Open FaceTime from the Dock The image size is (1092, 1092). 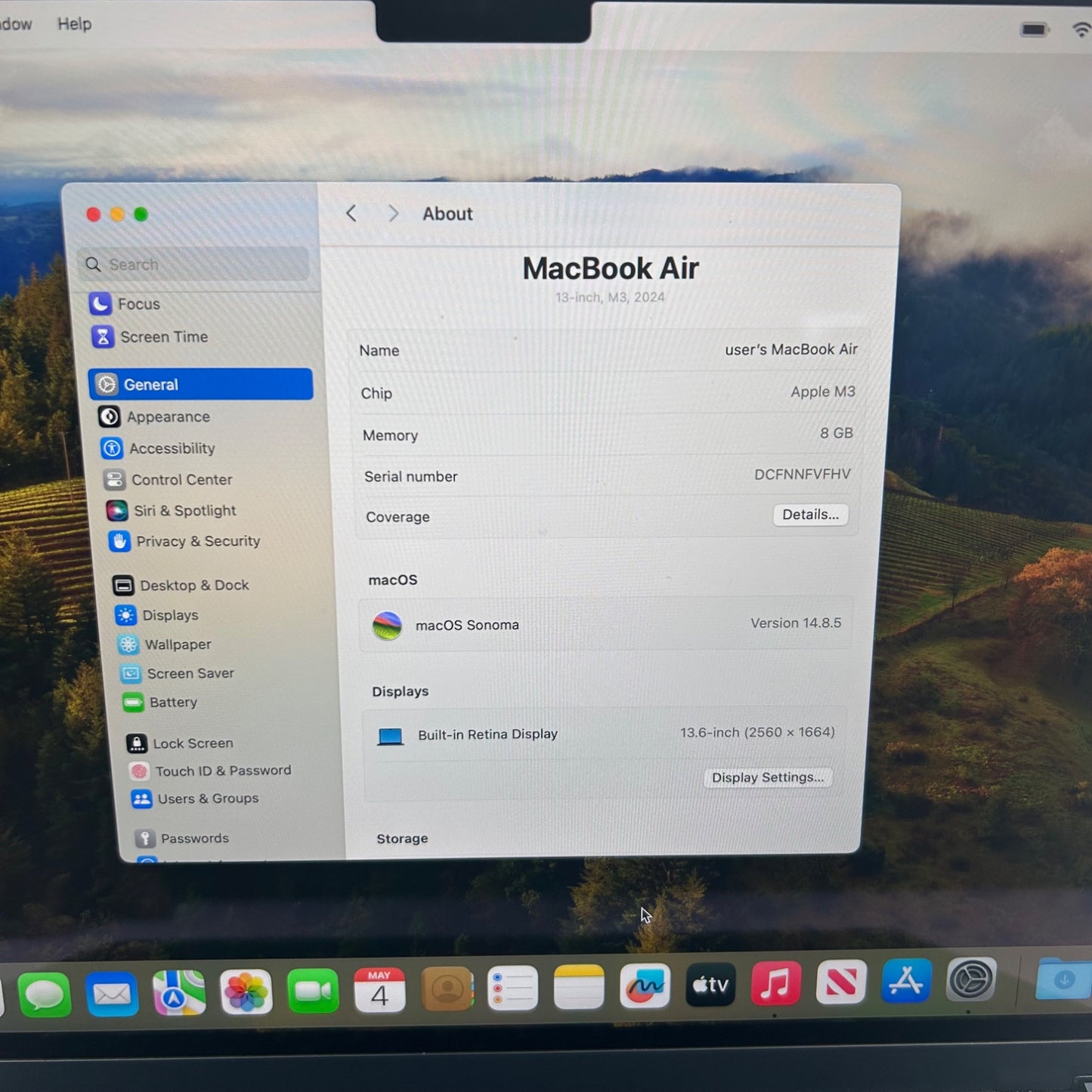point(313,991)
